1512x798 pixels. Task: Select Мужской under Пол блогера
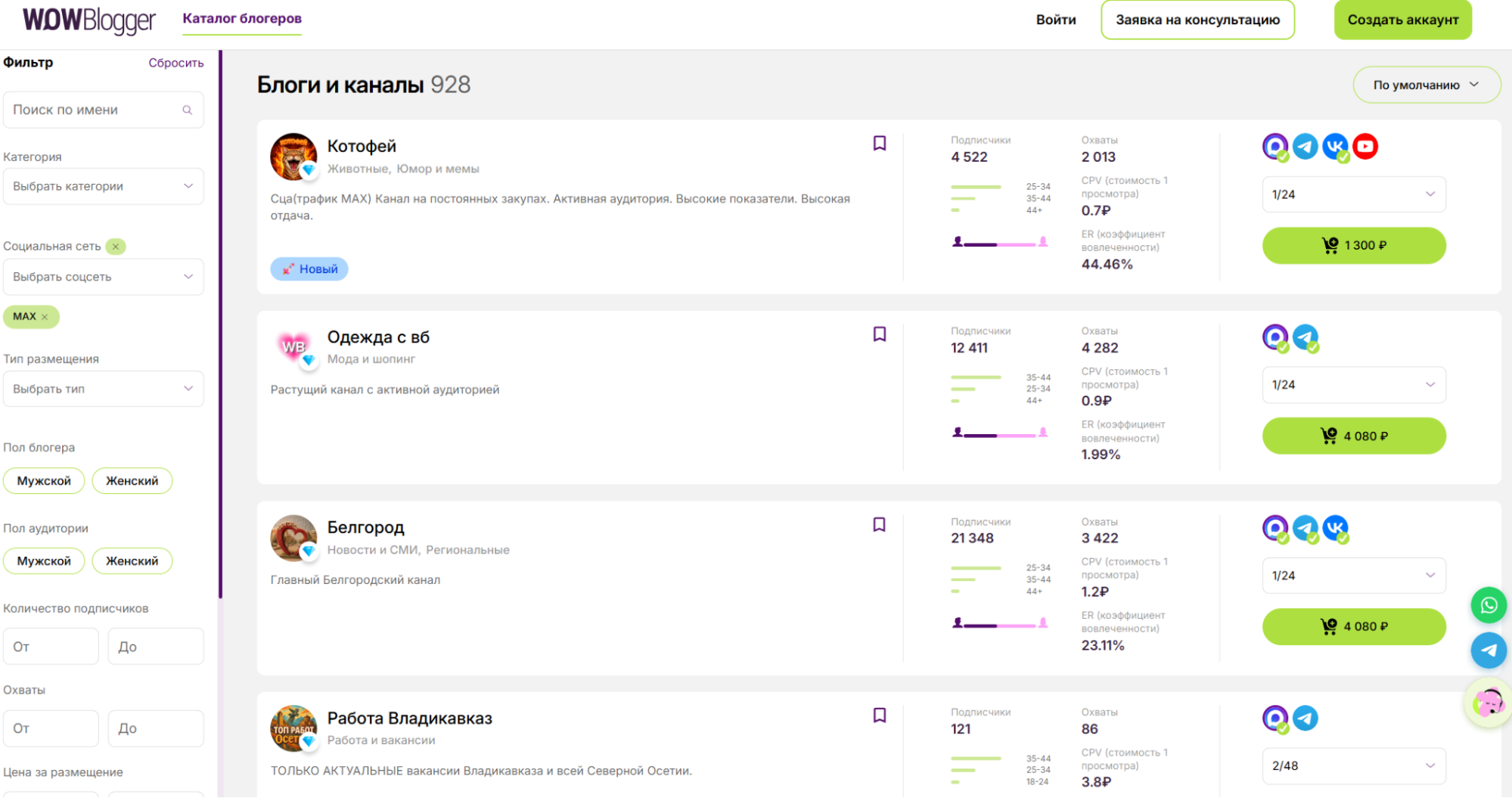click(x=44, y=481)
